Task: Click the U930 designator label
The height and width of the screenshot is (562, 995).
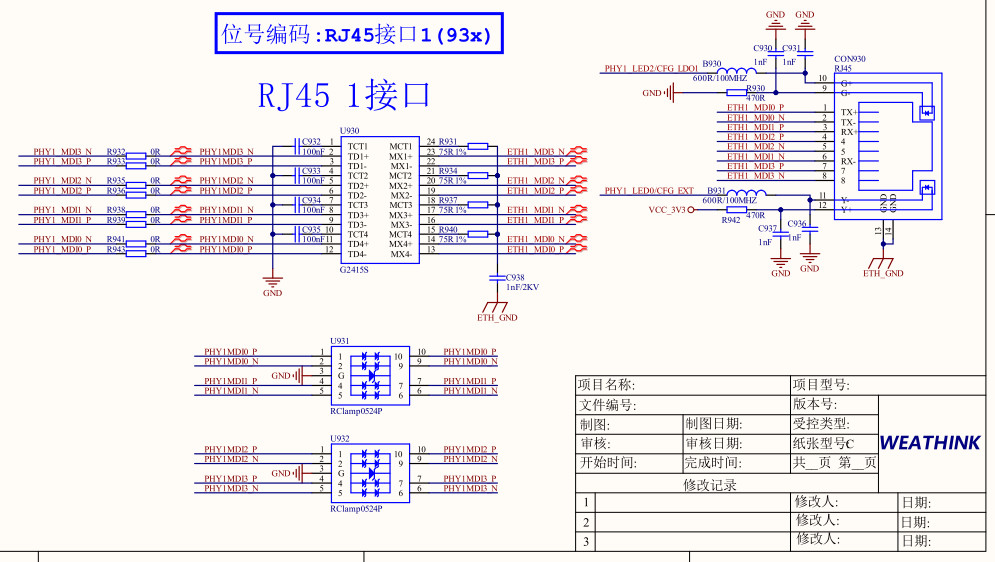Action: click(x=350, y=131)
